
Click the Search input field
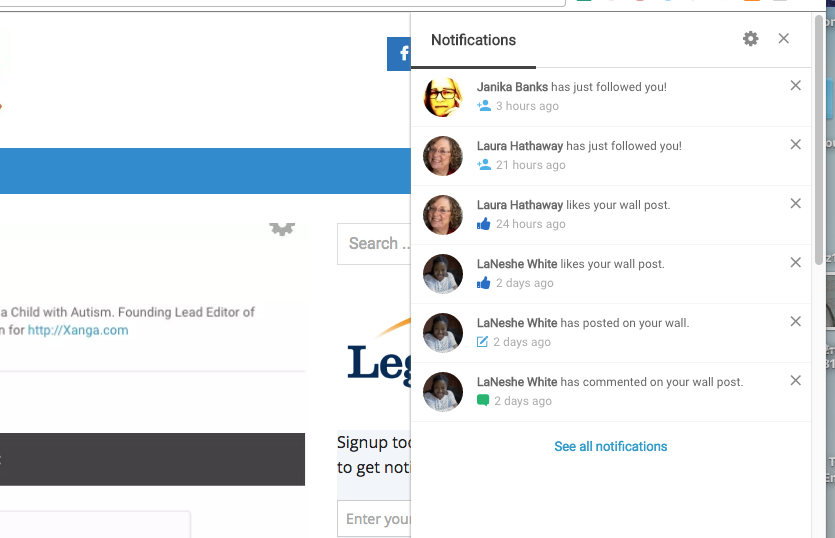coord(375,244)
